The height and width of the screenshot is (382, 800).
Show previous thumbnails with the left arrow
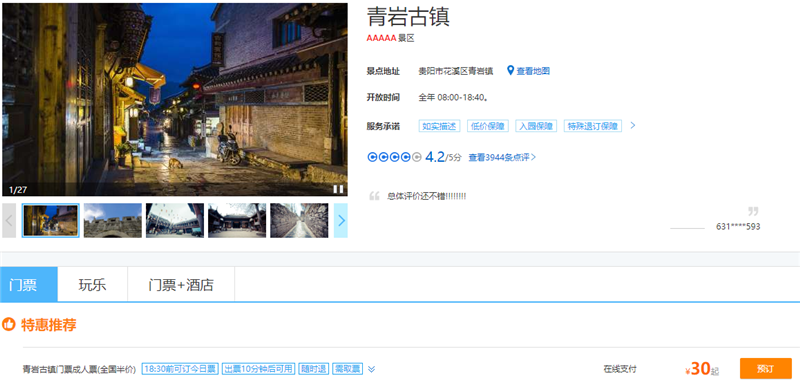9,220
